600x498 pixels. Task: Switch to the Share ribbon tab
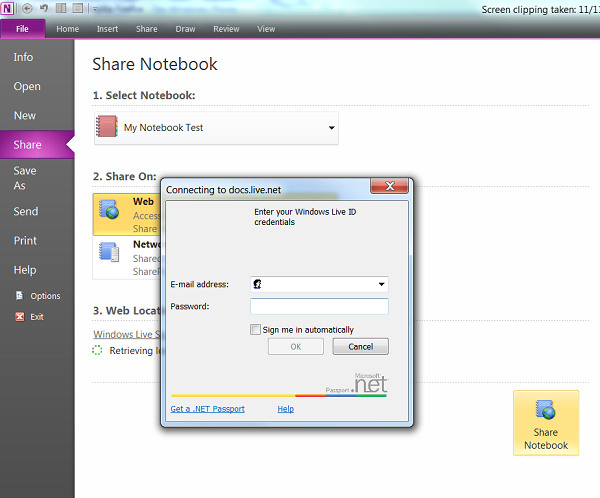click(x=147, y=29)
